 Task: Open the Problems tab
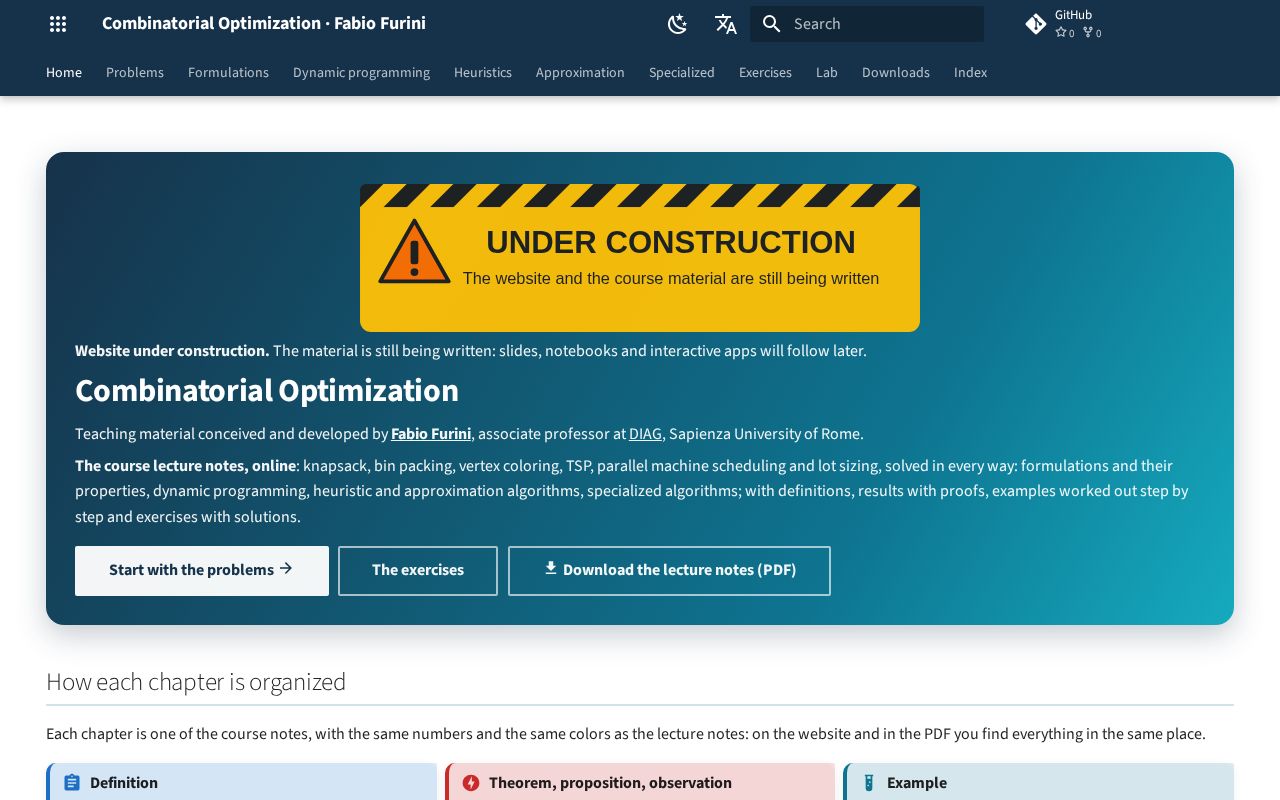(x=135, y=73)
